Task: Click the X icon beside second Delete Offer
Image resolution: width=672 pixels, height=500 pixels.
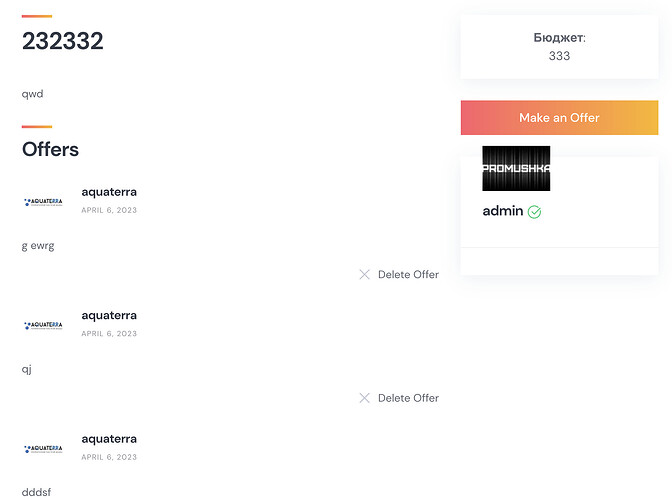Action: [364, 398]
